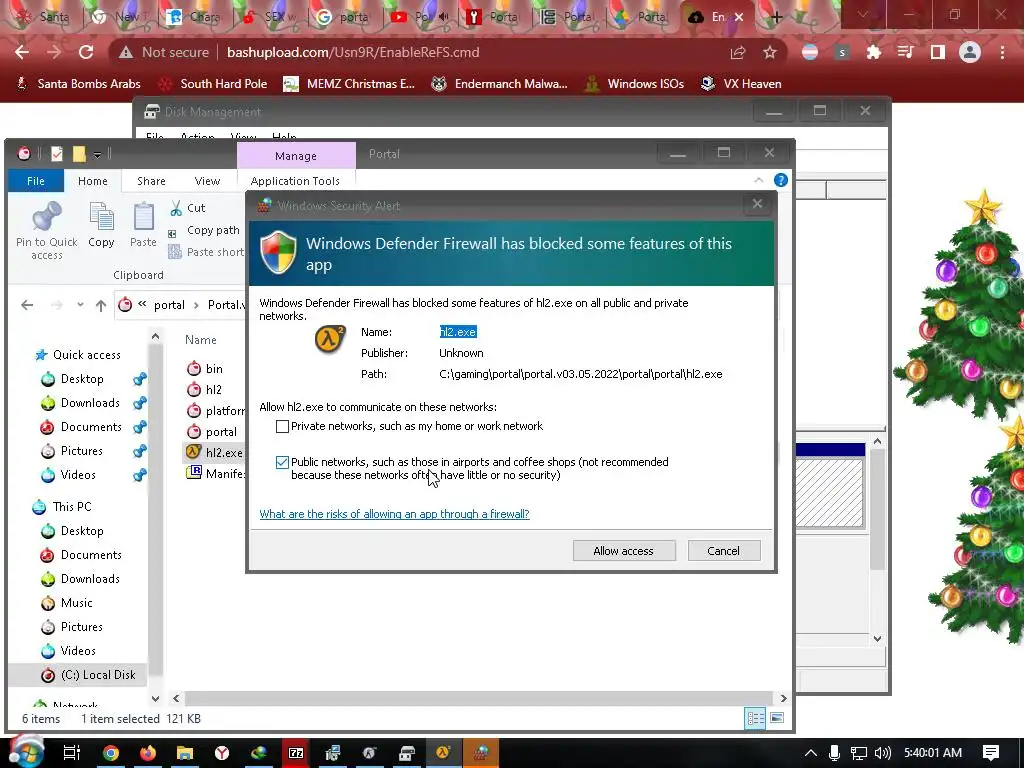
Task: Collapse the Explorer ribbon chevron
Action: click(758, 180)
